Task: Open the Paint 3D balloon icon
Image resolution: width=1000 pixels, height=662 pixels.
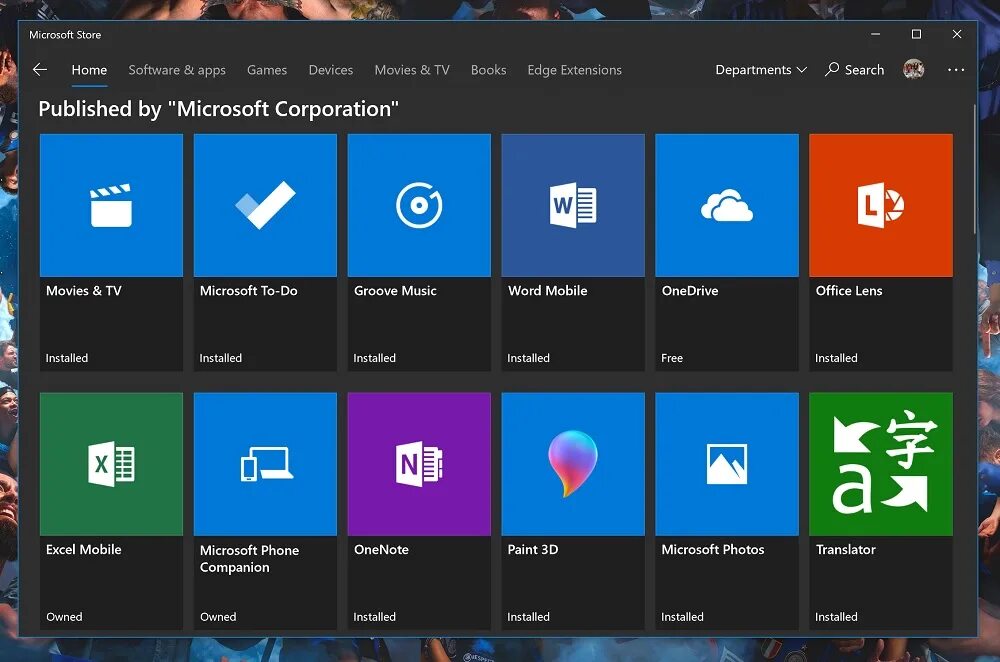Action: 573,464
